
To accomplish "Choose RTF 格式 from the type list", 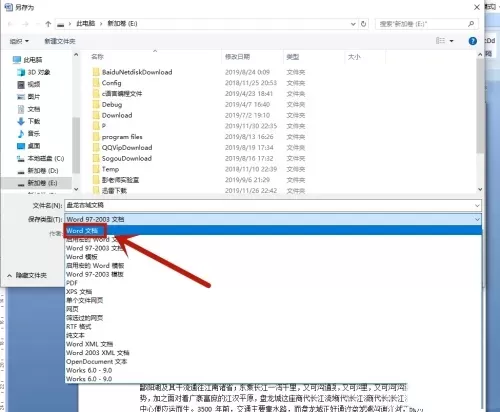I will [78, 326].
